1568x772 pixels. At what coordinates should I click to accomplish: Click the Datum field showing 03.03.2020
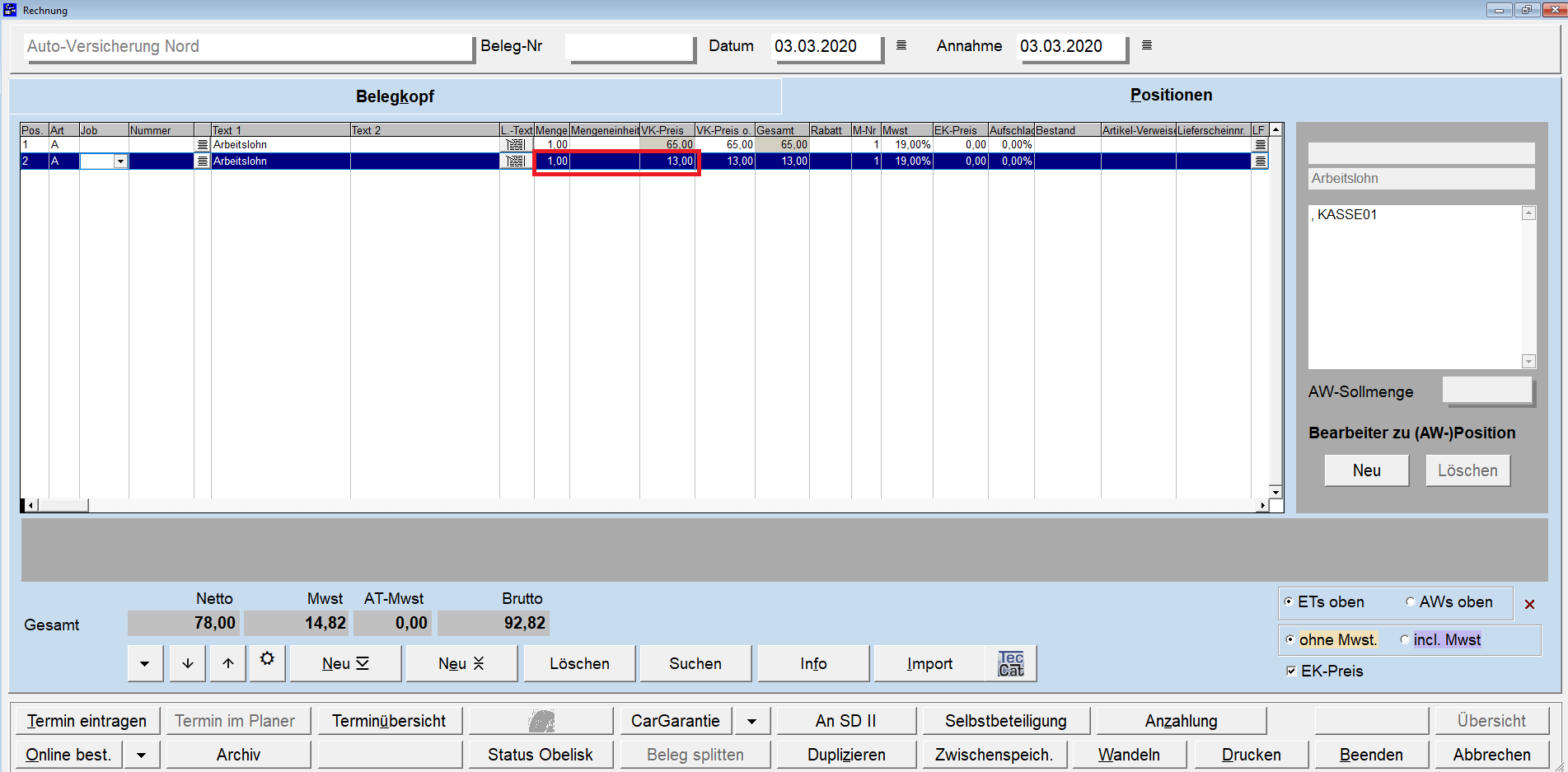tap(826, 46)
